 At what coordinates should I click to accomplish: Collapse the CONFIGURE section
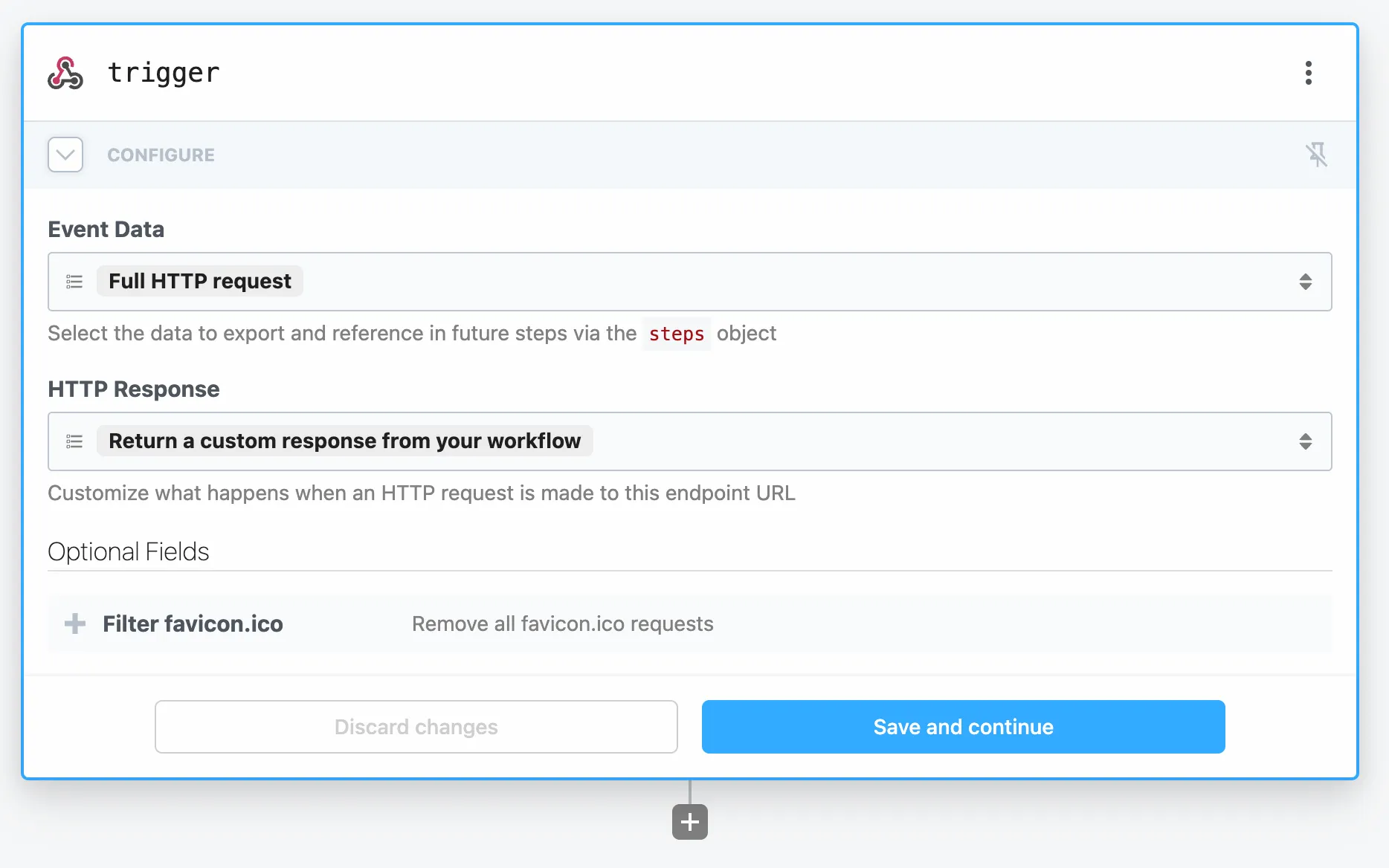click(65, 155)
